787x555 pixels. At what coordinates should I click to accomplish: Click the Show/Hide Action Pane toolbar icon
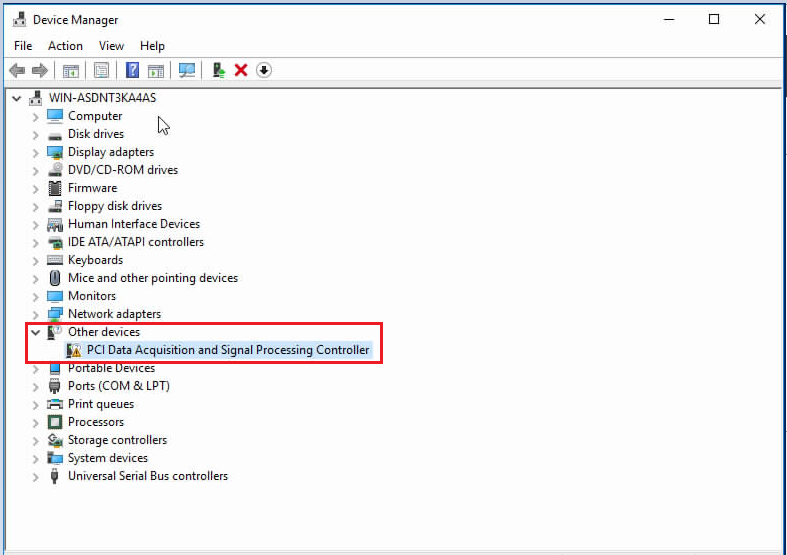click(156, 71)
